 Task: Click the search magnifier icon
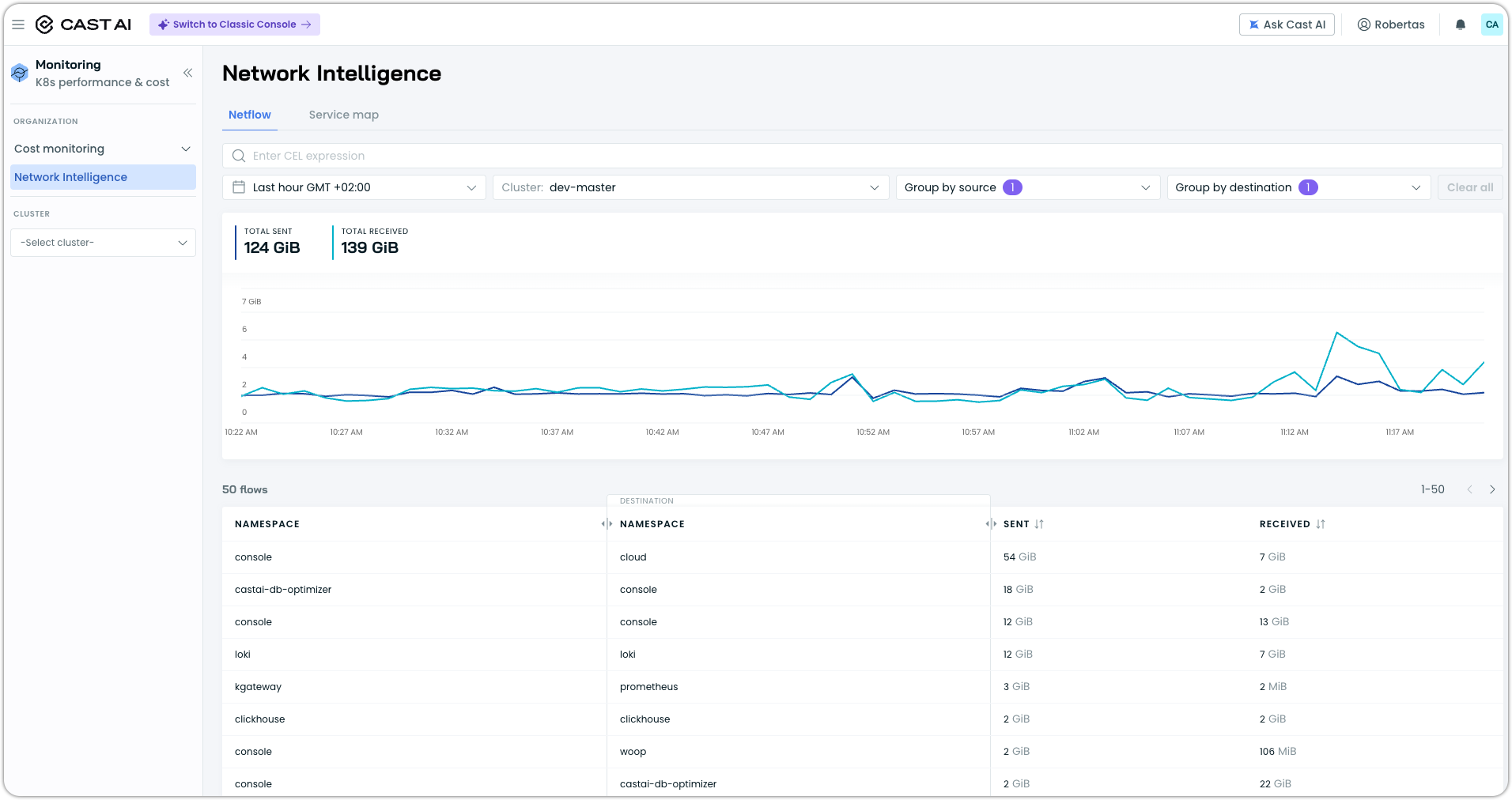click(239, 156)
